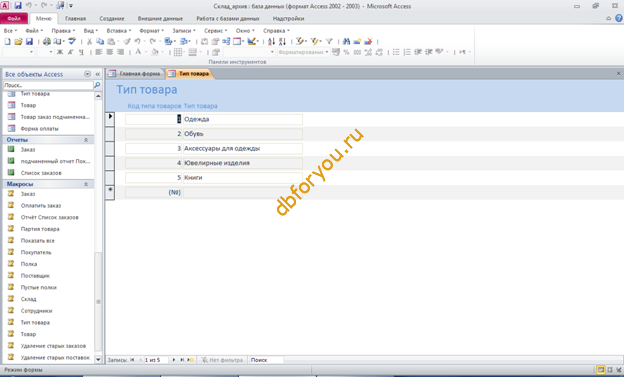This screenshot has width=624, height=377.
Task: Open Access Help question mark icon
Action: point(618,18)
